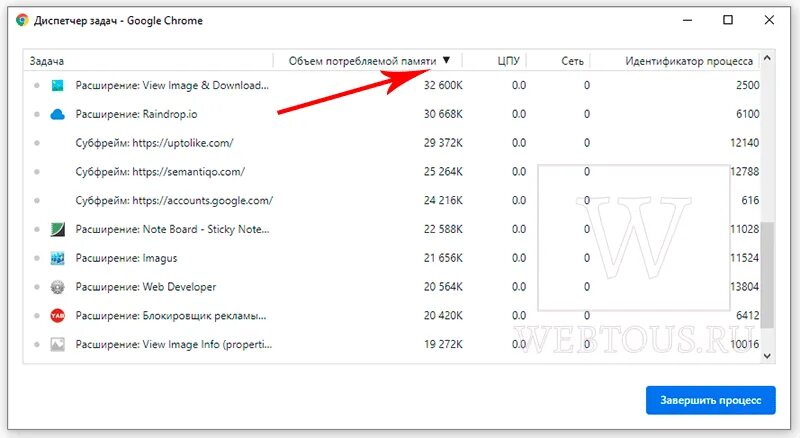Select the Субфрейм semantiqo.com row
This screenshot has width=800, height=438.
pyautogui.click(x=392, y=172)
